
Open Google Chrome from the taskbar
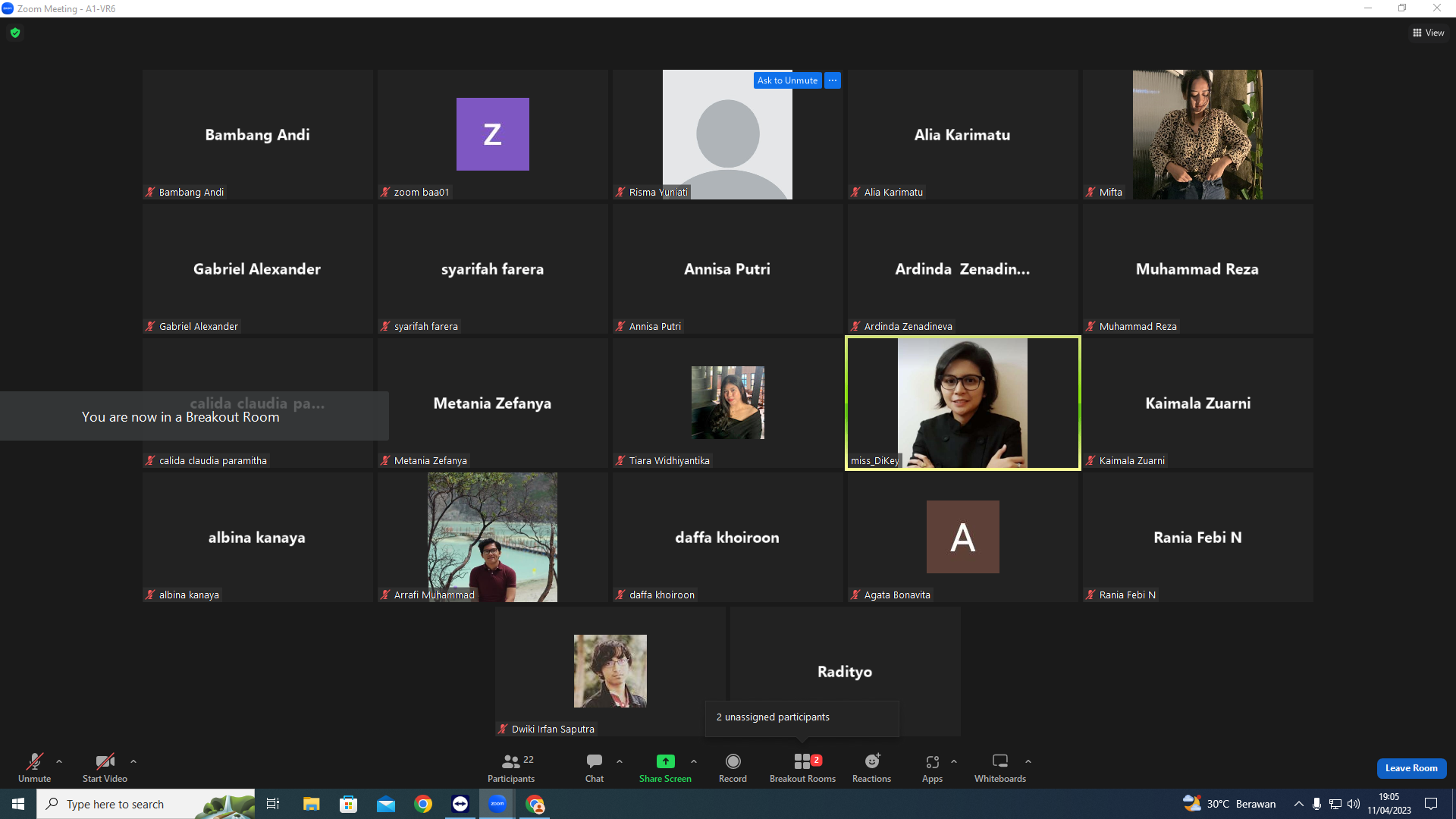tap(423, 804)
